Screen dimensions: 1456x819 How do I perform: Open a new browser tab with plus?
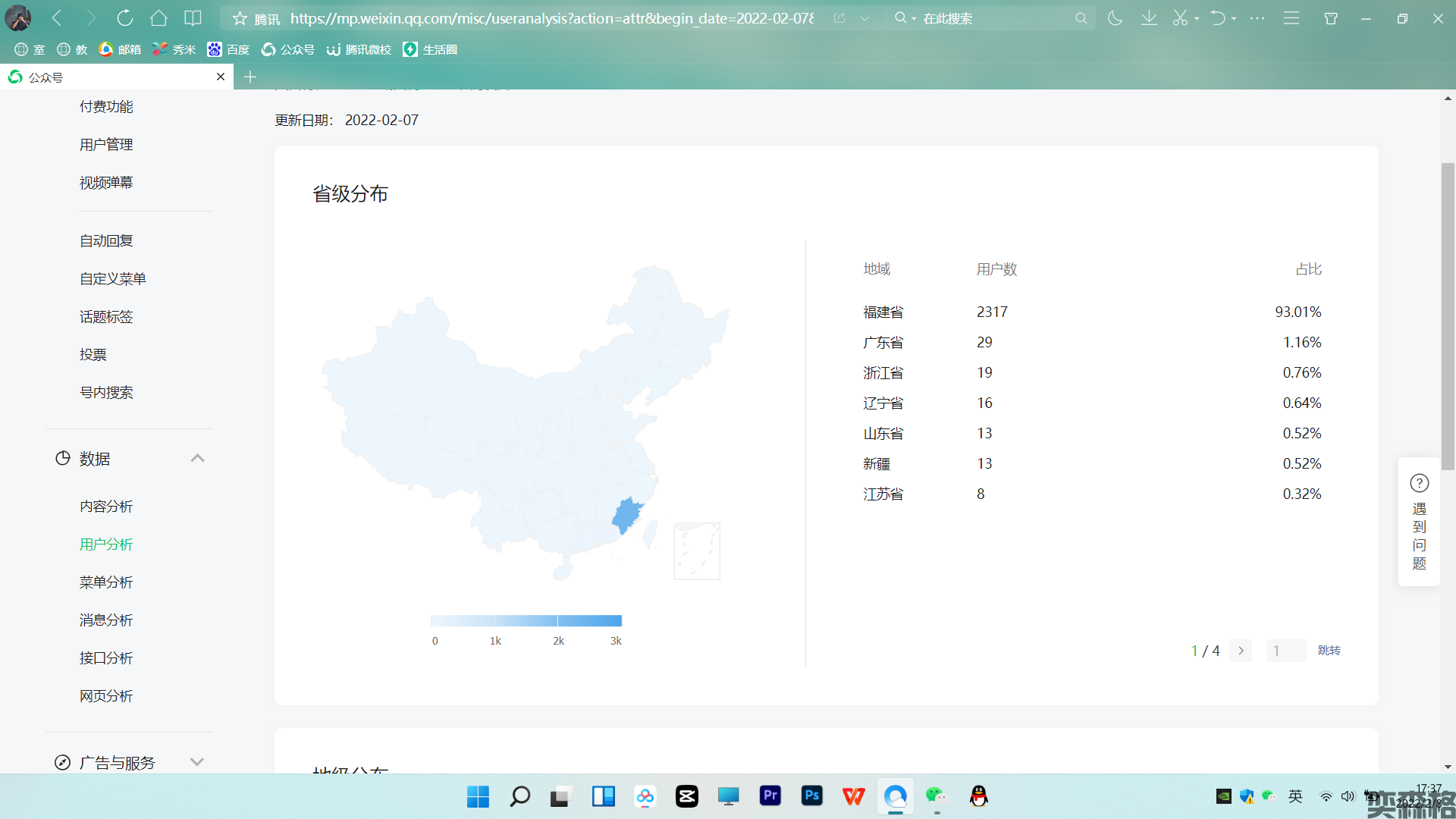pyautogui.click(x=250, y=77)
